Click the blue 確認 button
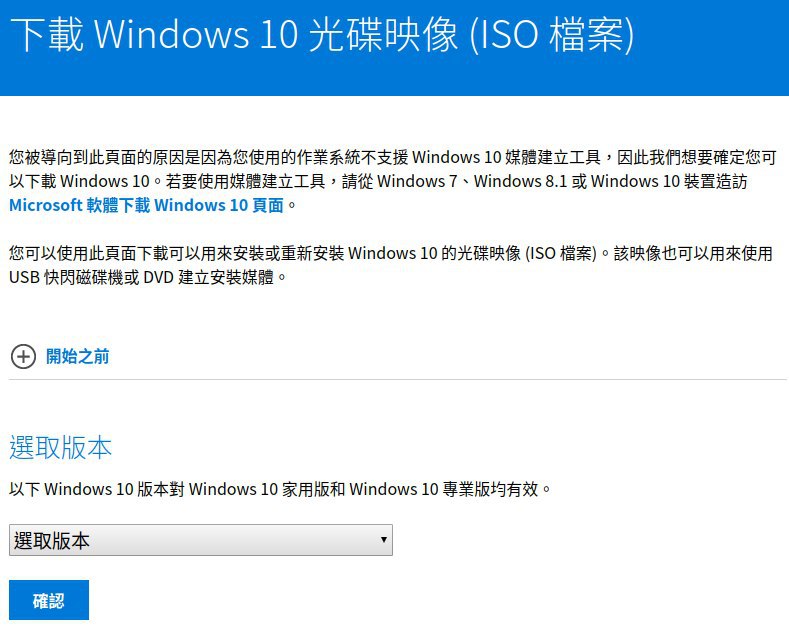 [49, 600]
